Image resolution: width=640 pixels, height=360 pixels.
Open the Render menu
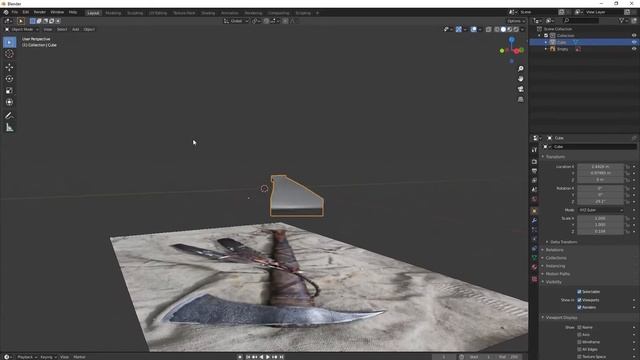(40, 12)
